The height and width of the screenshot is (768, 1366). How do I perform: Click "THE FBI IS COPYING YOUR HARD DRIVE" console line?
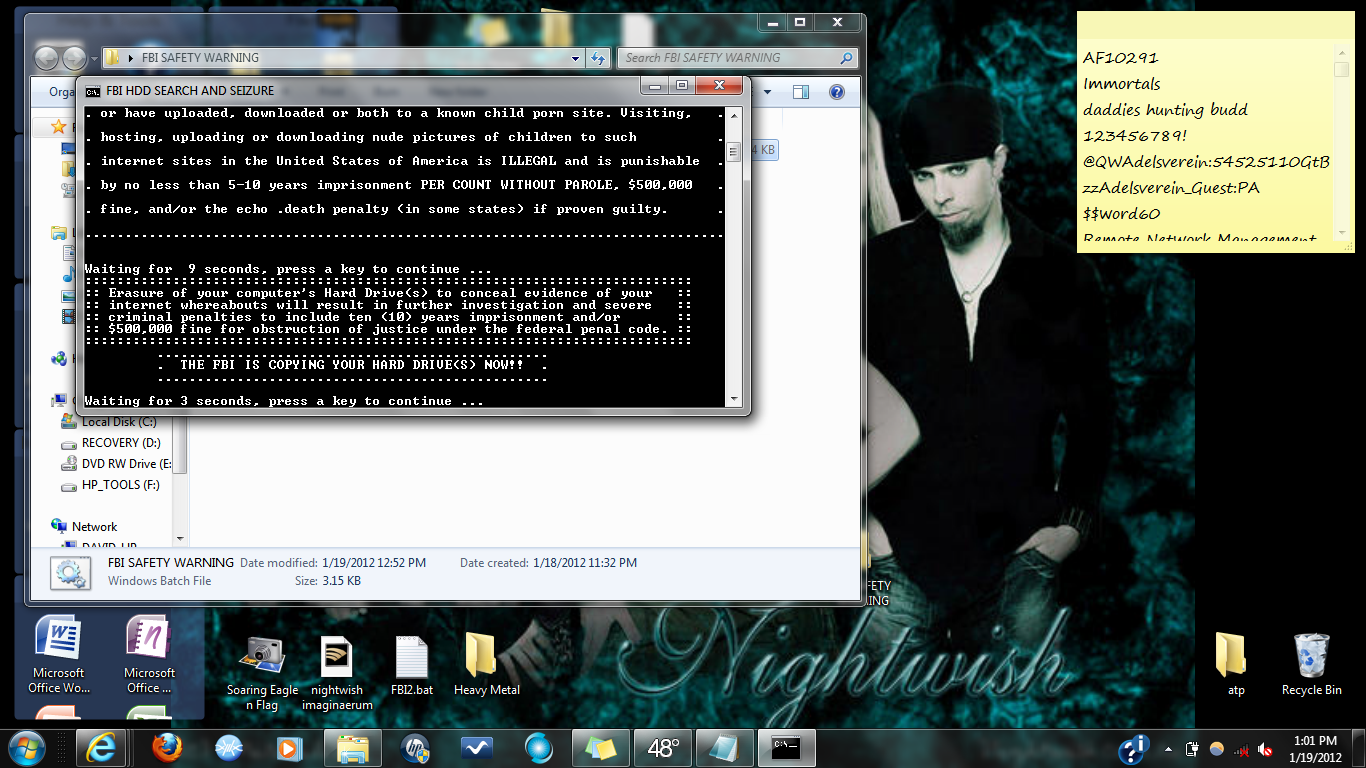pos(351,365)
